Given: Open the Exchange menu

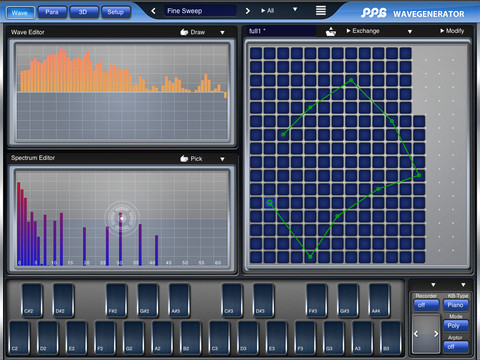Looking at the screenshot, I should point(363,31).
